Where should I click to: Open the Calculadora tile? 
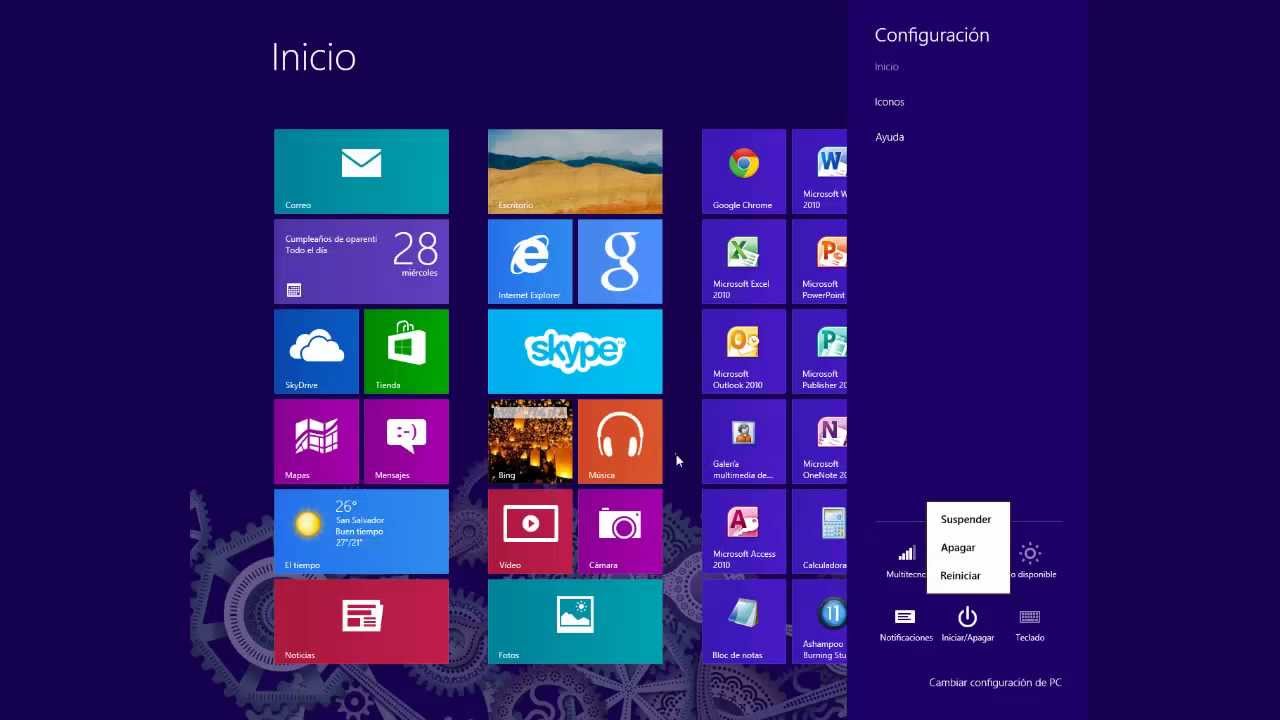(820, 531)
